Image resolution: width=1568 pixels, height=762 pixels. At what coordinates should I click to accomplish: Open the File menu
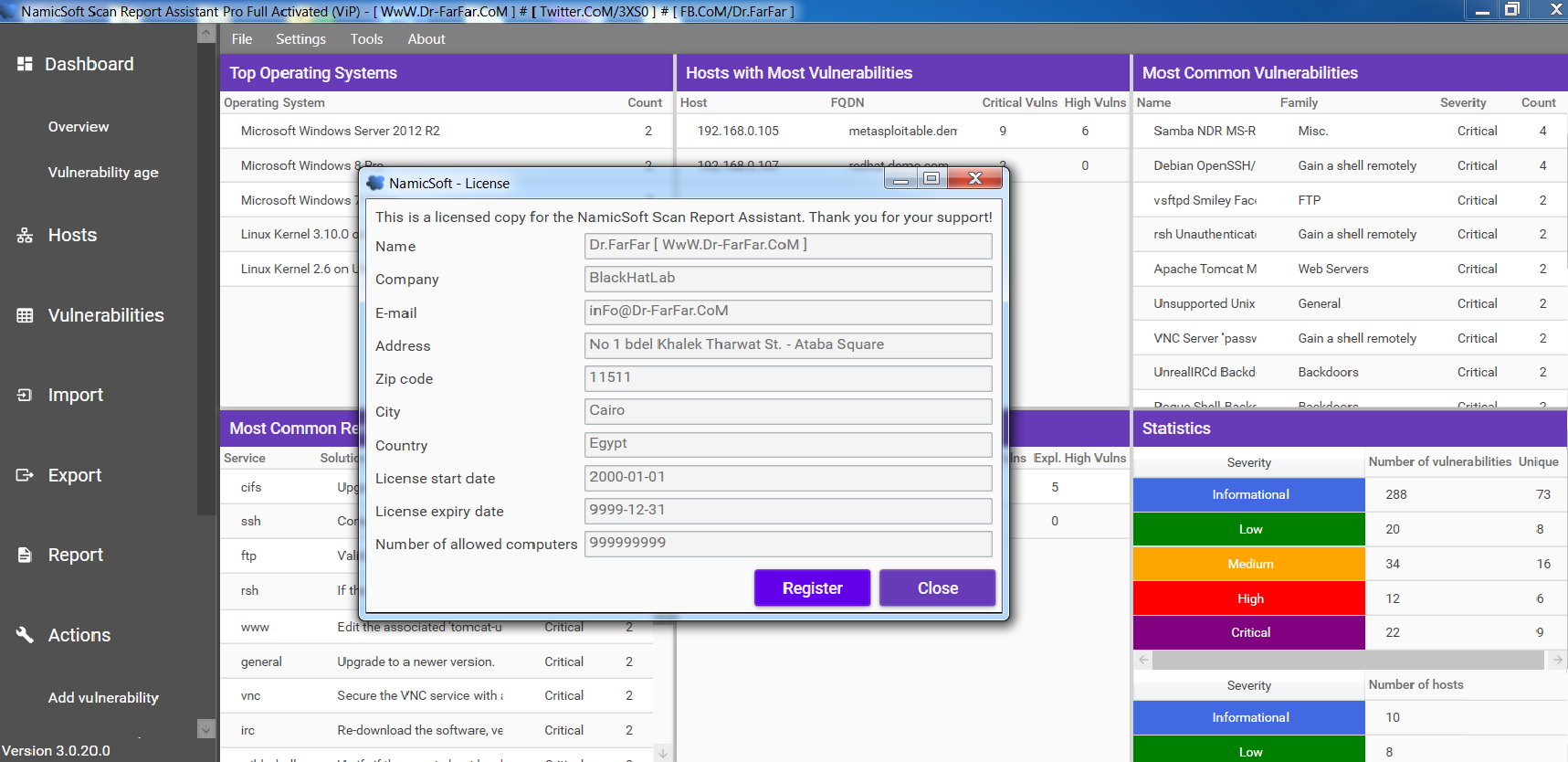pos(242,39)
